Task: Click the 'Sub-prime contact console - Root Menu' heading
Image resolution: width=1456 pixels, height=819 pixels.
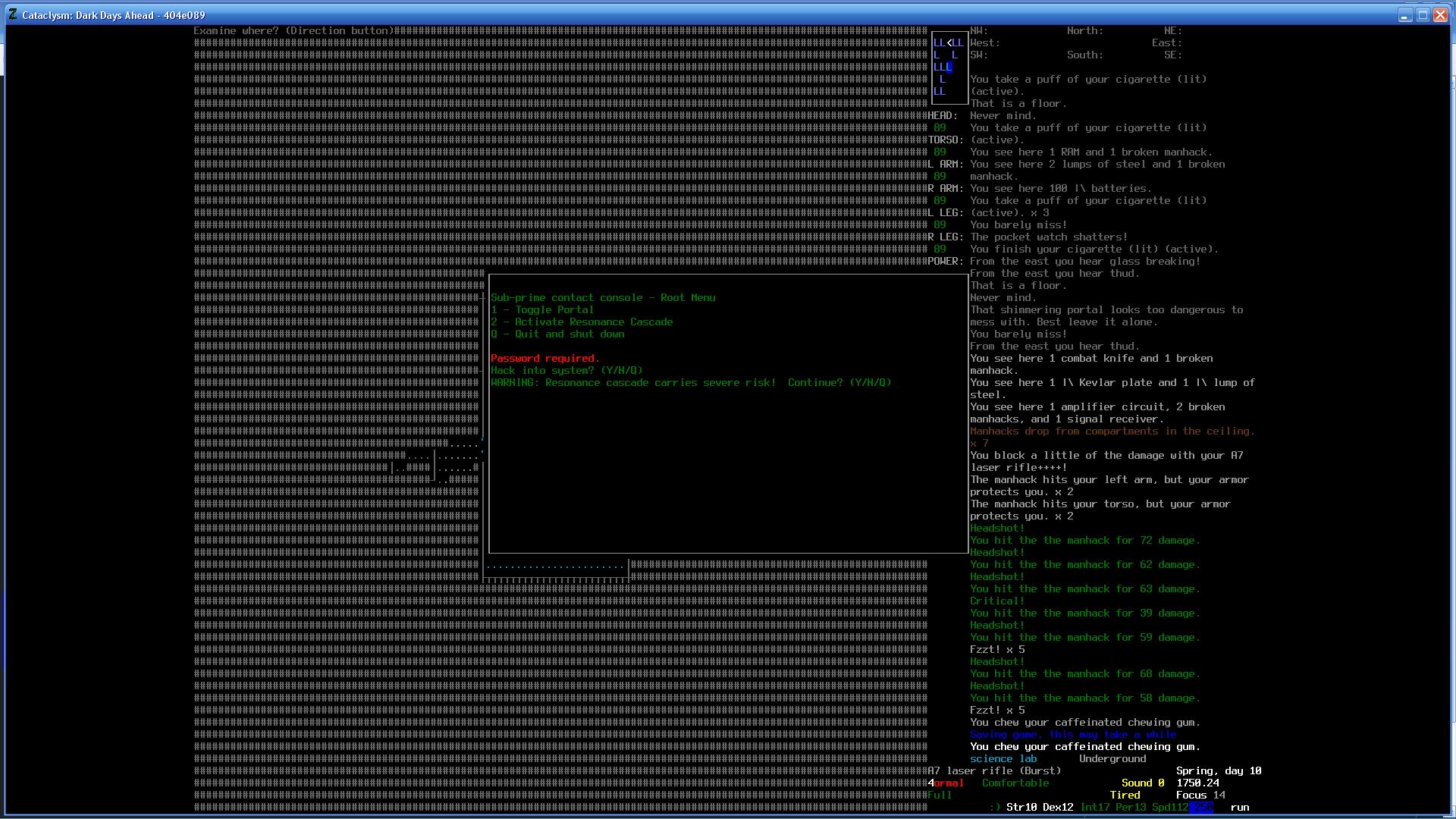Action: (x=603, y=298)
